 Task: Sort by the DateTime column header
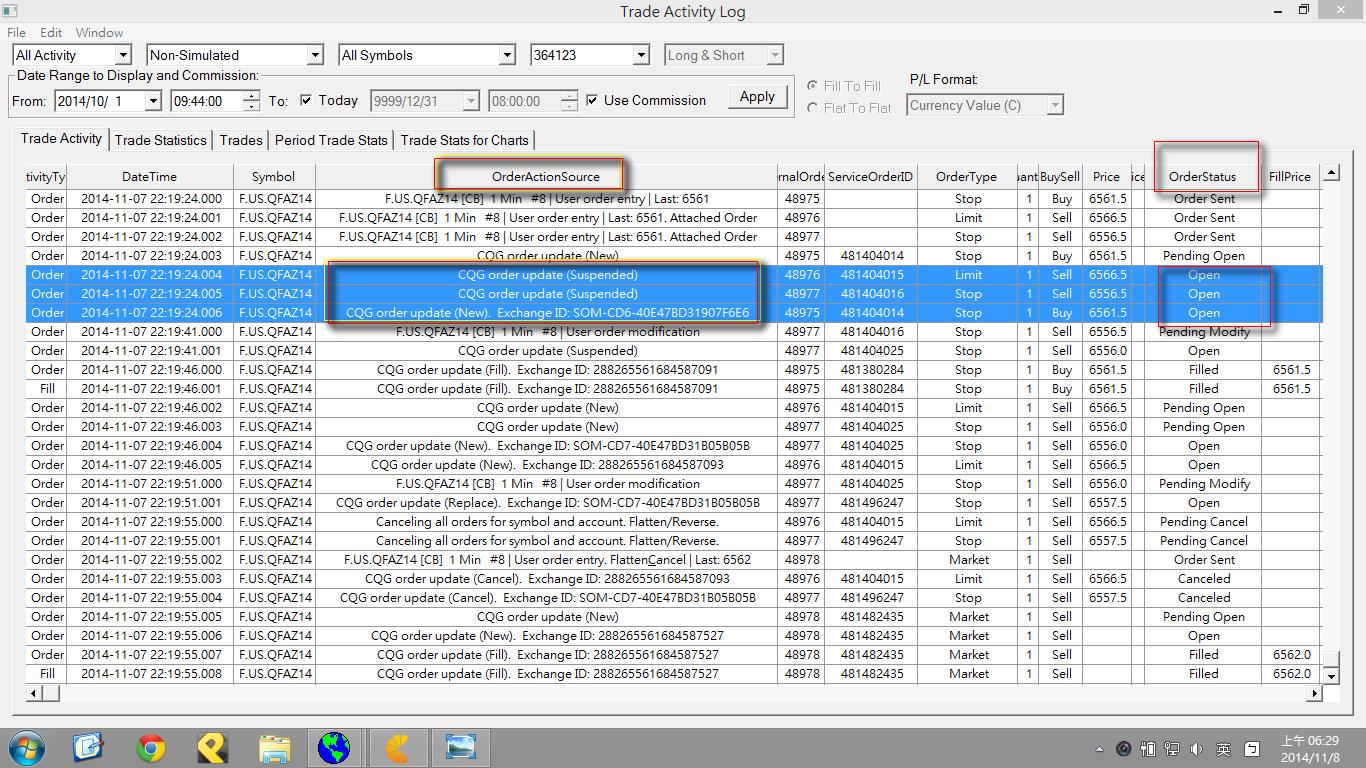pos(150,177)
